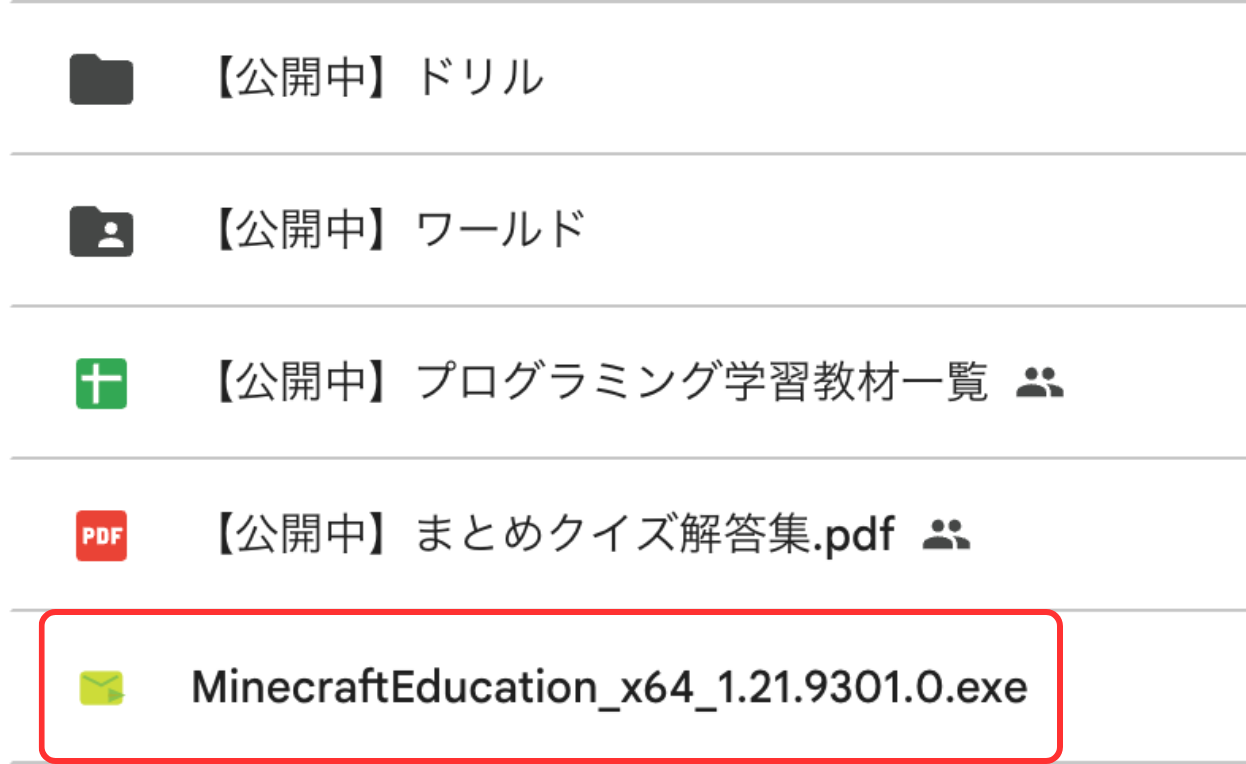Viewport: 1246px width, 764px height.
Task: Click the red PDF icon
Action: coord(100,535)
